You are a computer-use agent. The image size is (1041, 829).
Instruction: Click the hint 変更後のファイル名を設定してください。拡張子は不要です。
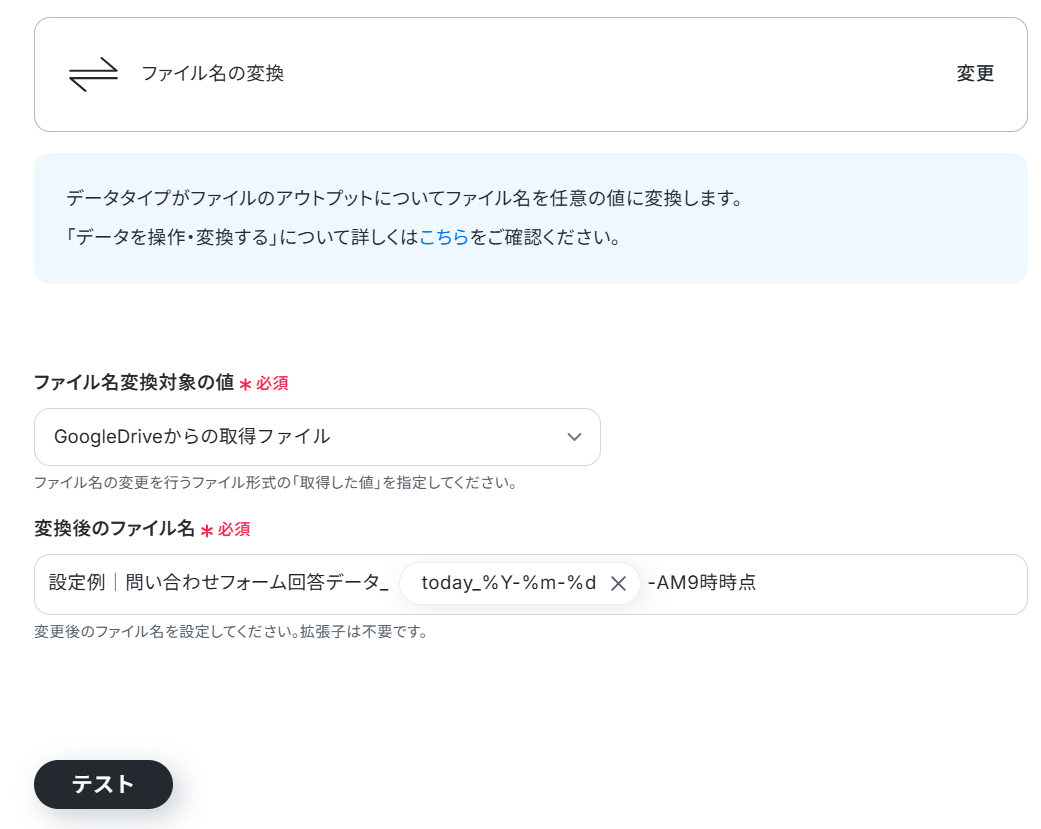point(231,631)
